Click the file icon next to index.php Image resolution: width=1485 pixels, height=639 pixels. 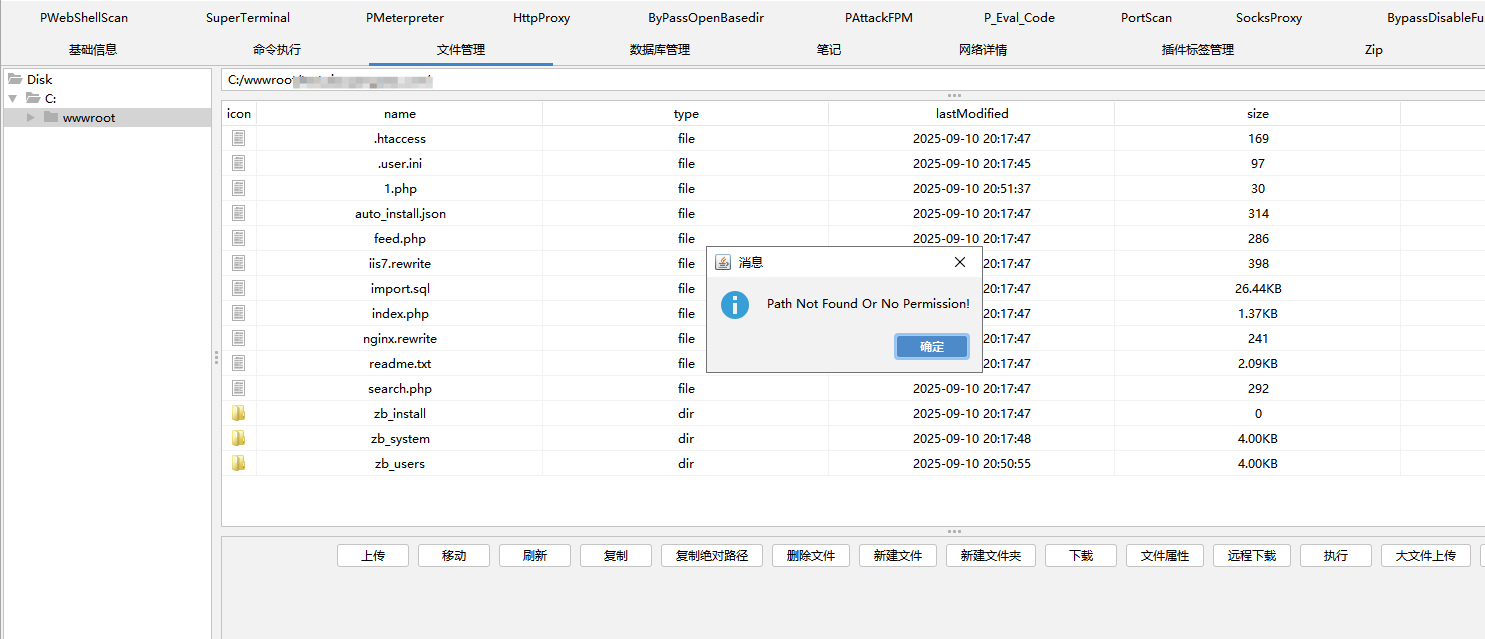coord(238,313)
